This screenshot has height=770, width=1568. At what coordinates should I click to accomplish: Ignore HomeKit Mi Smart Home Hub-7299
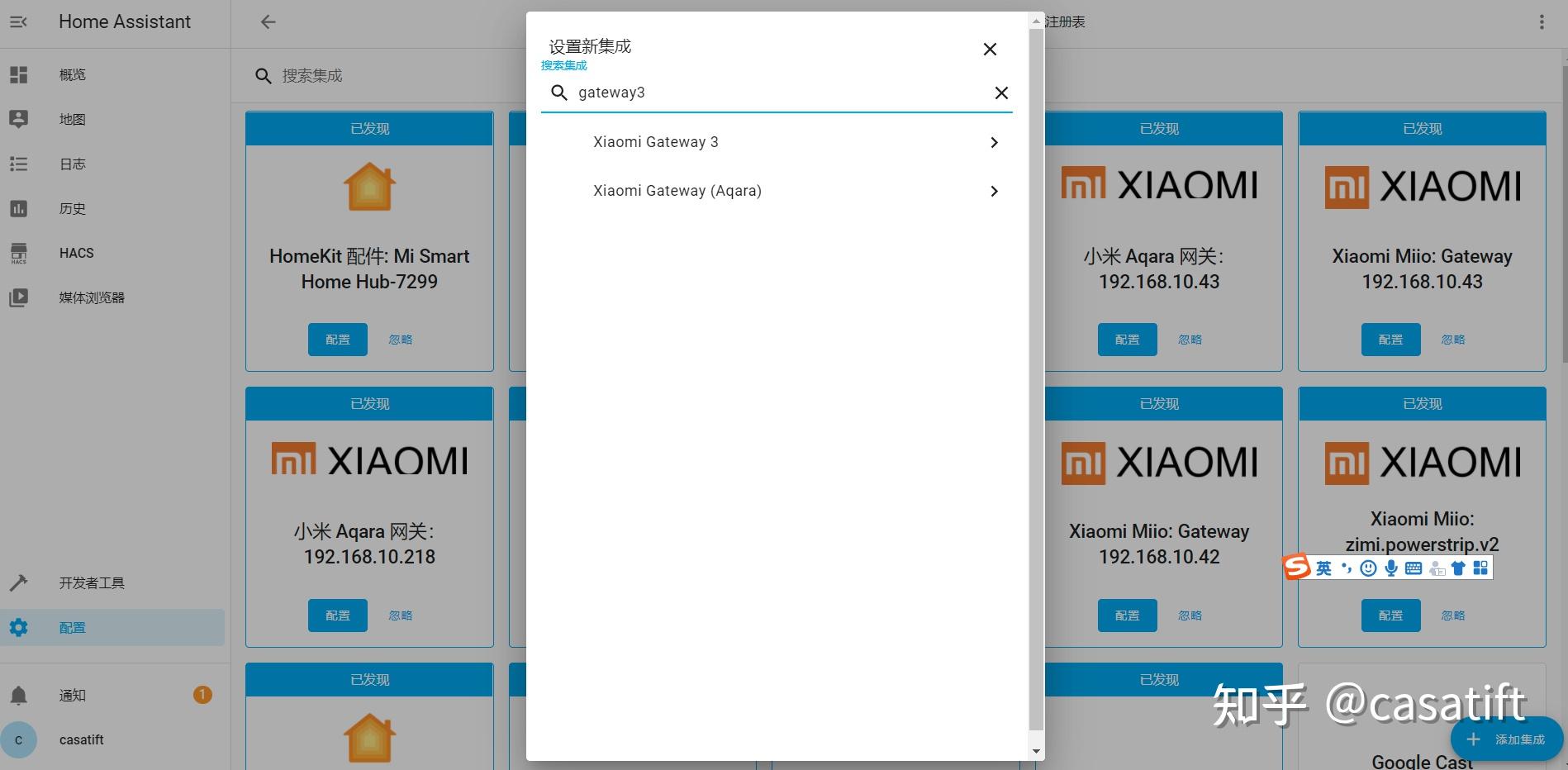(401, 340)
